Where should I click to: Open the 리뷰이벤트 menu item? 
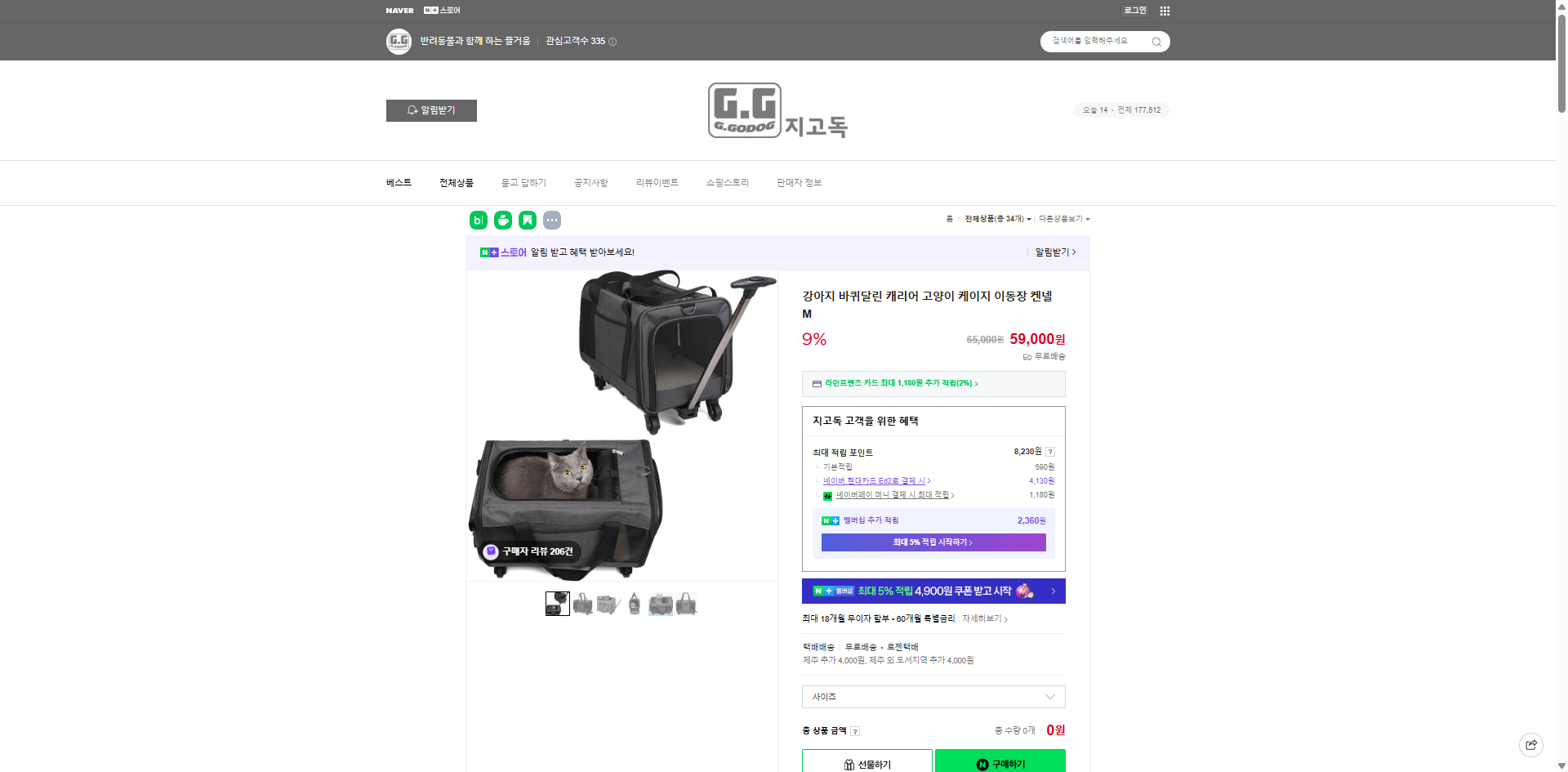[657, 182]
